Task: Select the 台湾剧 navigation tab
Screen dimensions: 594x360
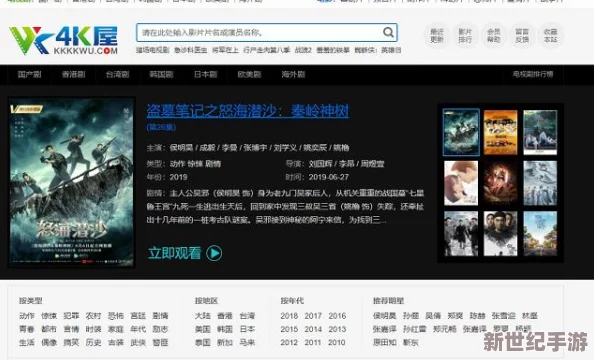Action: point(117,74)
